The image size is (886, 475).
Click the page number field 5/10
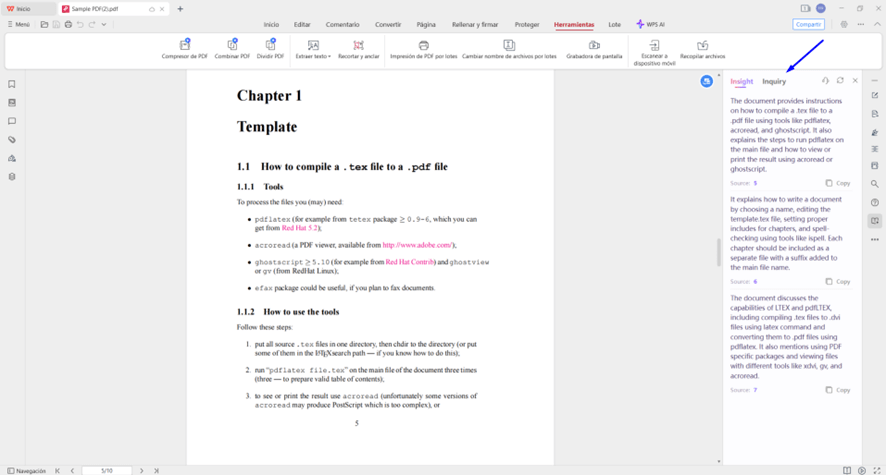click(x=107, y=470)
